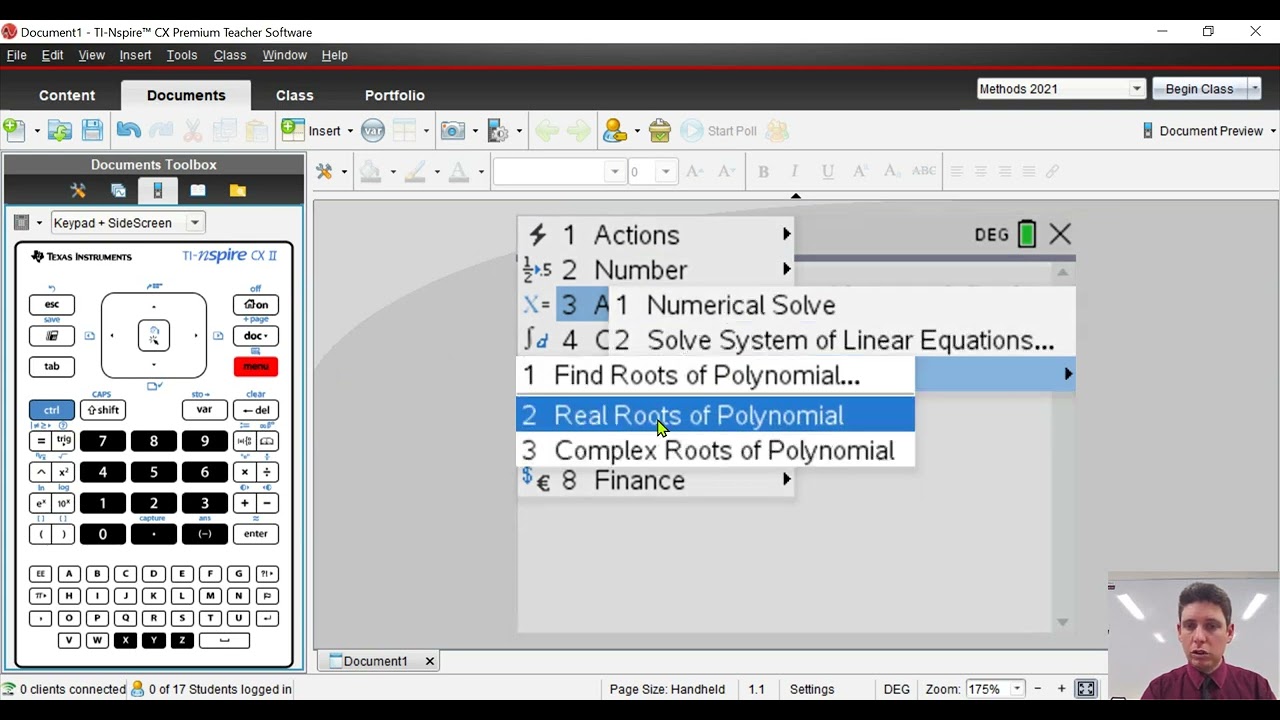Click the collect/ballot box icon
Viewport: 1280px width, 720px height.
point(660,131)
